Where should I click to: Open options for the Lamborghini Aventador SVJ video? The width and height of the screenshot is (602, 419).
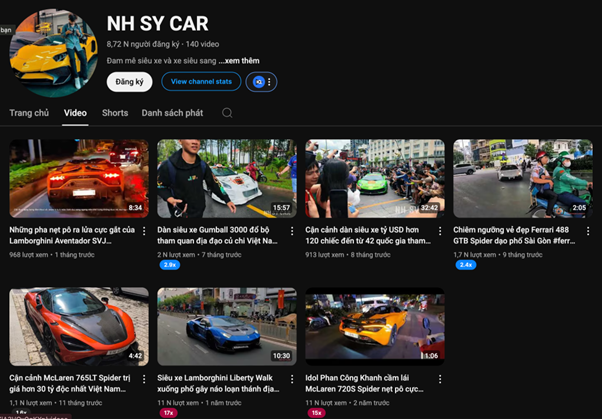144,231
